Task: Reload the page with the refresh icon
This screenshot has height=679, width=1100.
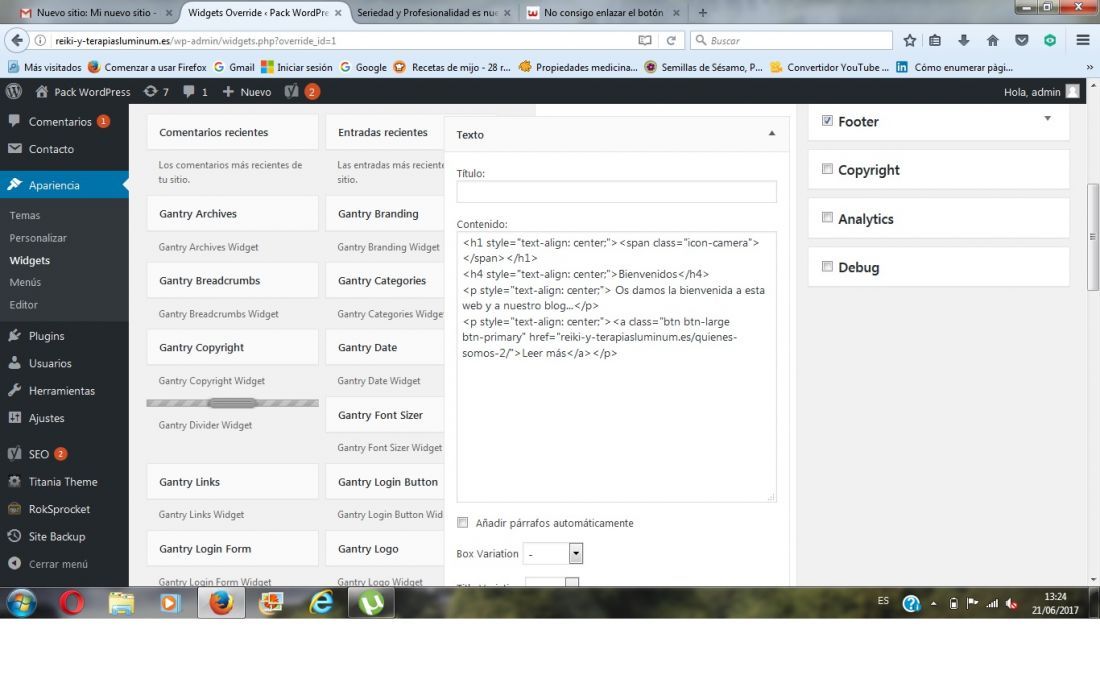Action: click(671, 41)
